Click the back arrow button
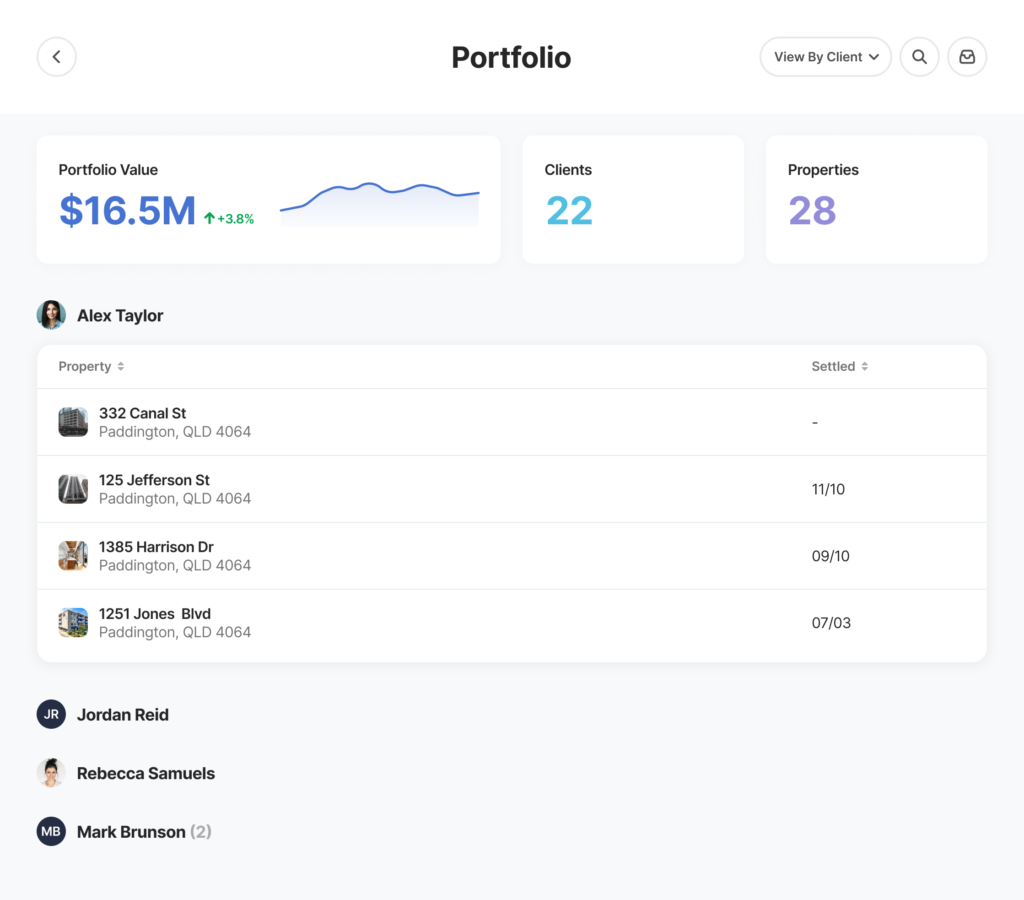Screen dimensions: 1024x900 point(57,57)
